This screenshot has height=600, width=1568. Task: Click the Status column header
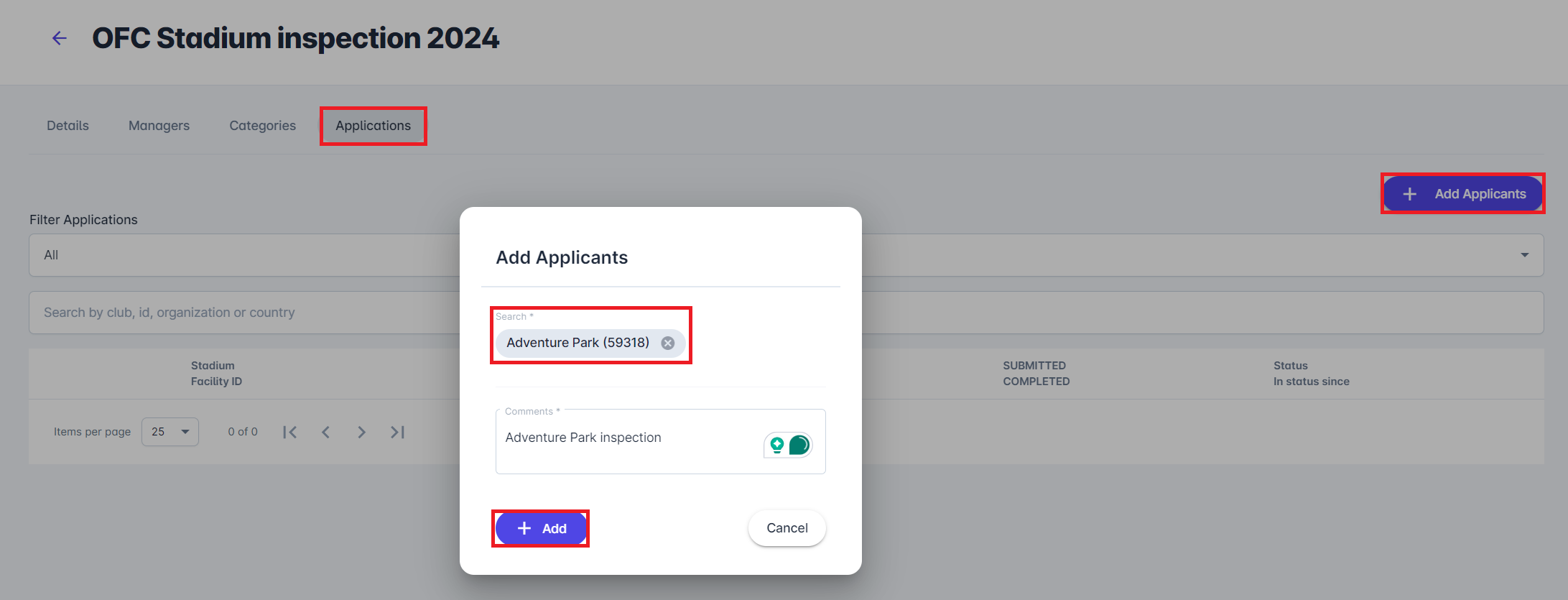point(1290,366)
